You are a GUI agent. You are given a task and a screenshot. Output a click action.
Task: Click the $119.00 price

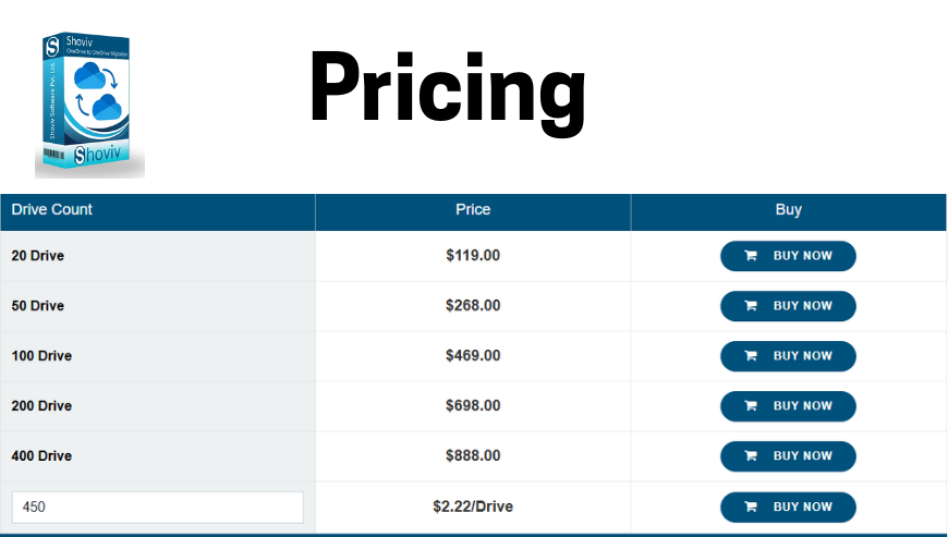coord(473,256)
